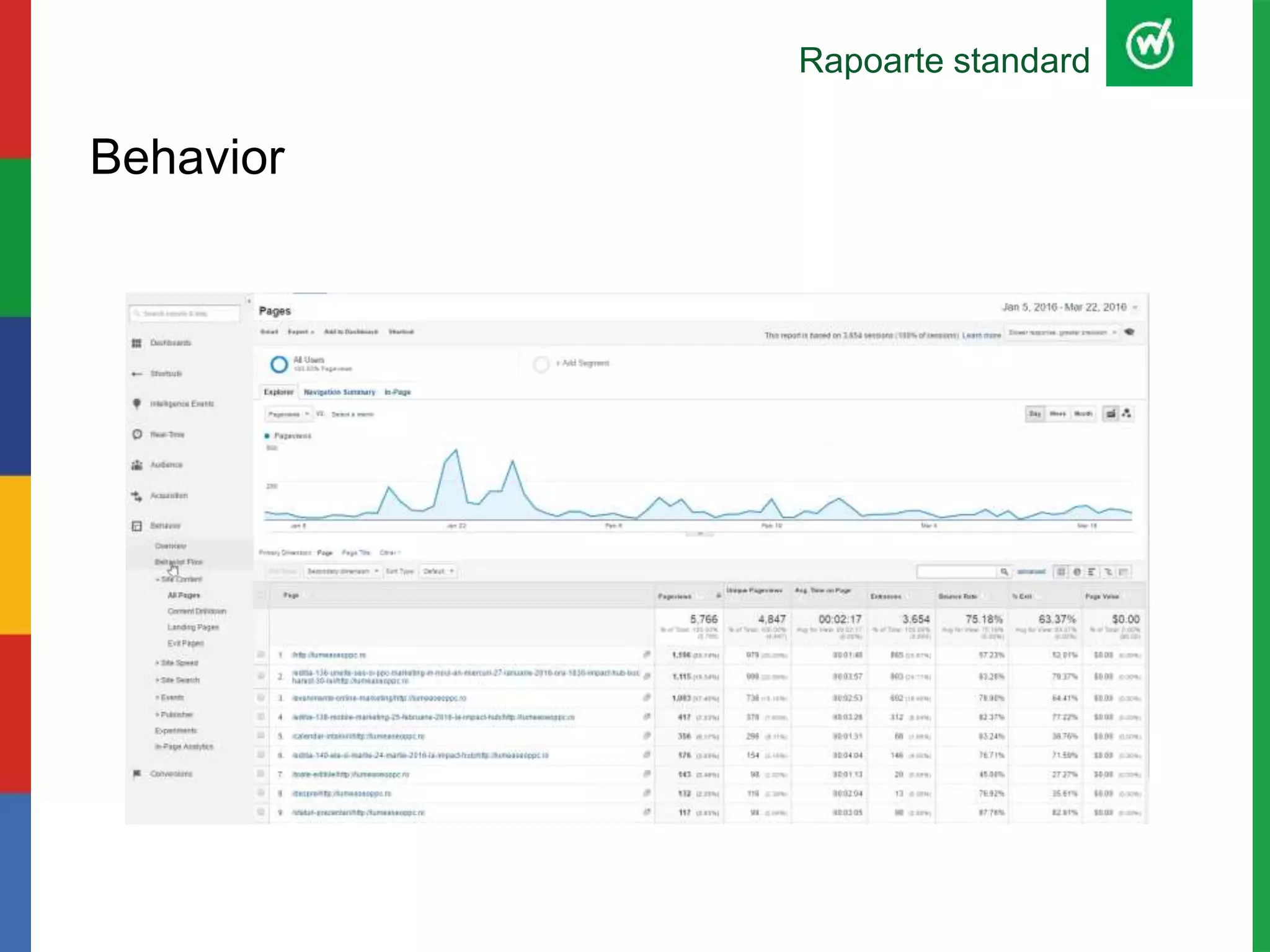Click the table filter search box
The height and width of the screenshot is (952, 1270).
coord(957,571)
